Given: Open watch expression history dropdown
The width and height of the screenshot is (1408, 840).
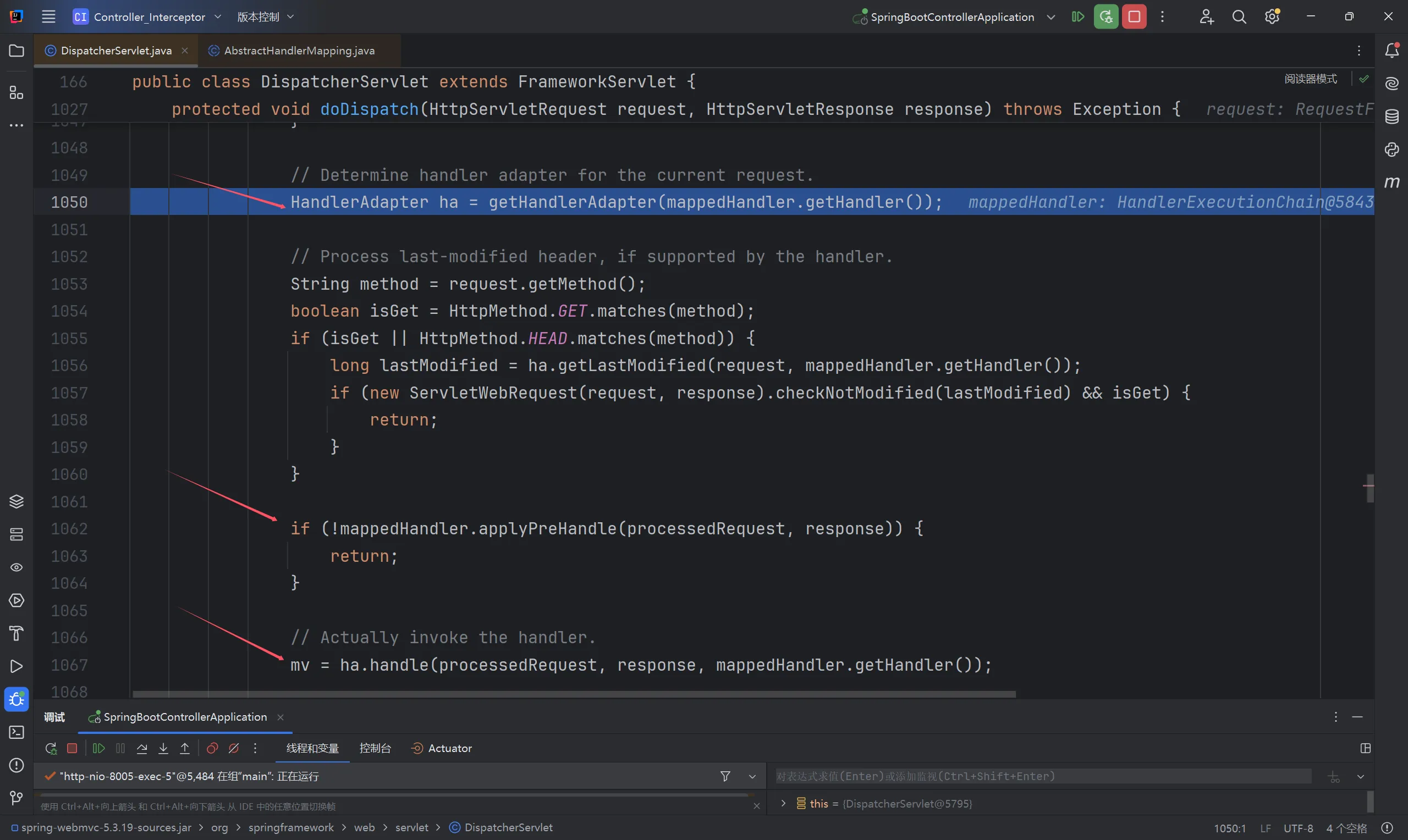Looking at the screenshot, I should click(1361, 776).
